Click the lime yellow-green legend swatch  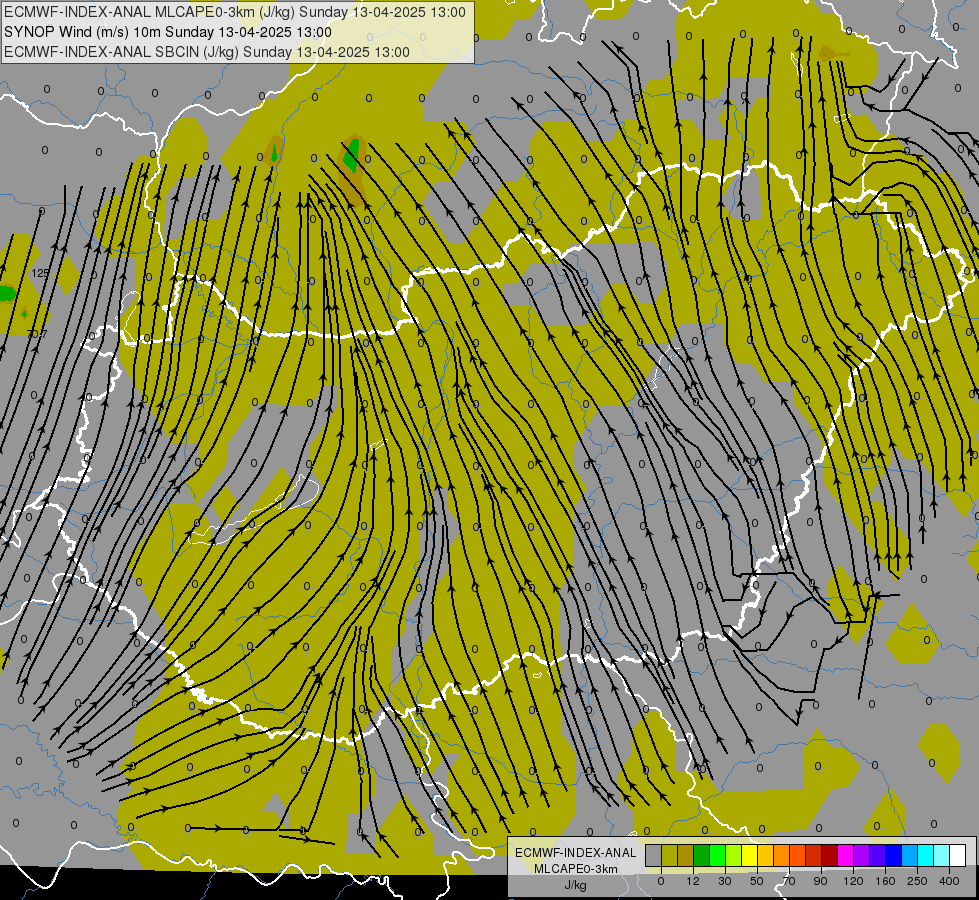[x=734, y=856]
